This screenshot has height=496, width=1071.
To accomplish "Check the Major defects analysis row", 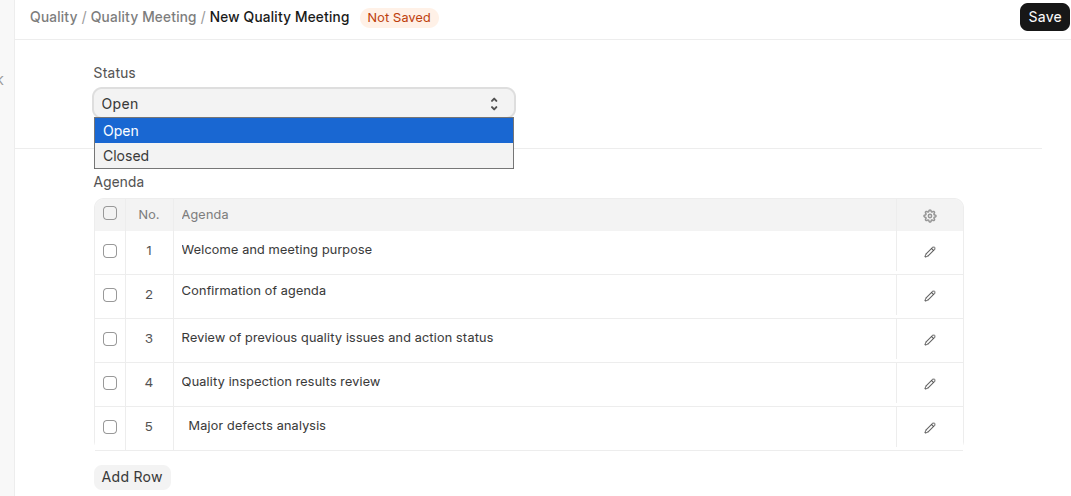I will (110, 427).
